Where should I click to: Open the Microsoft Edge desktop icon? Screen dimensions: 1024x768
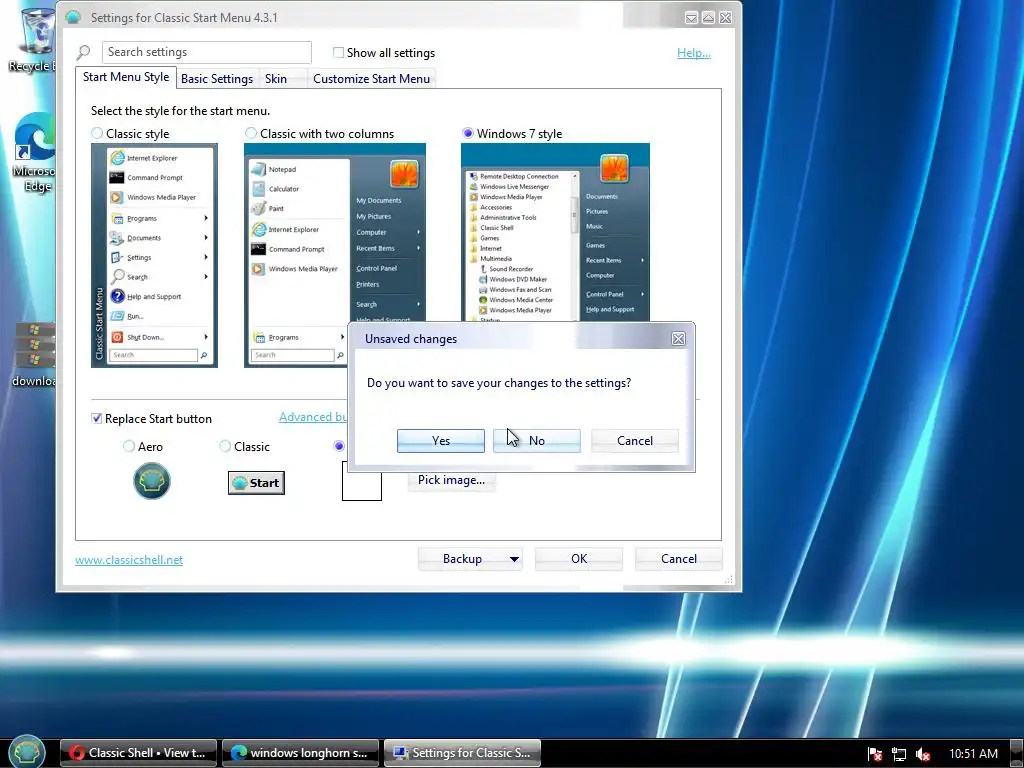click(34, 153)
